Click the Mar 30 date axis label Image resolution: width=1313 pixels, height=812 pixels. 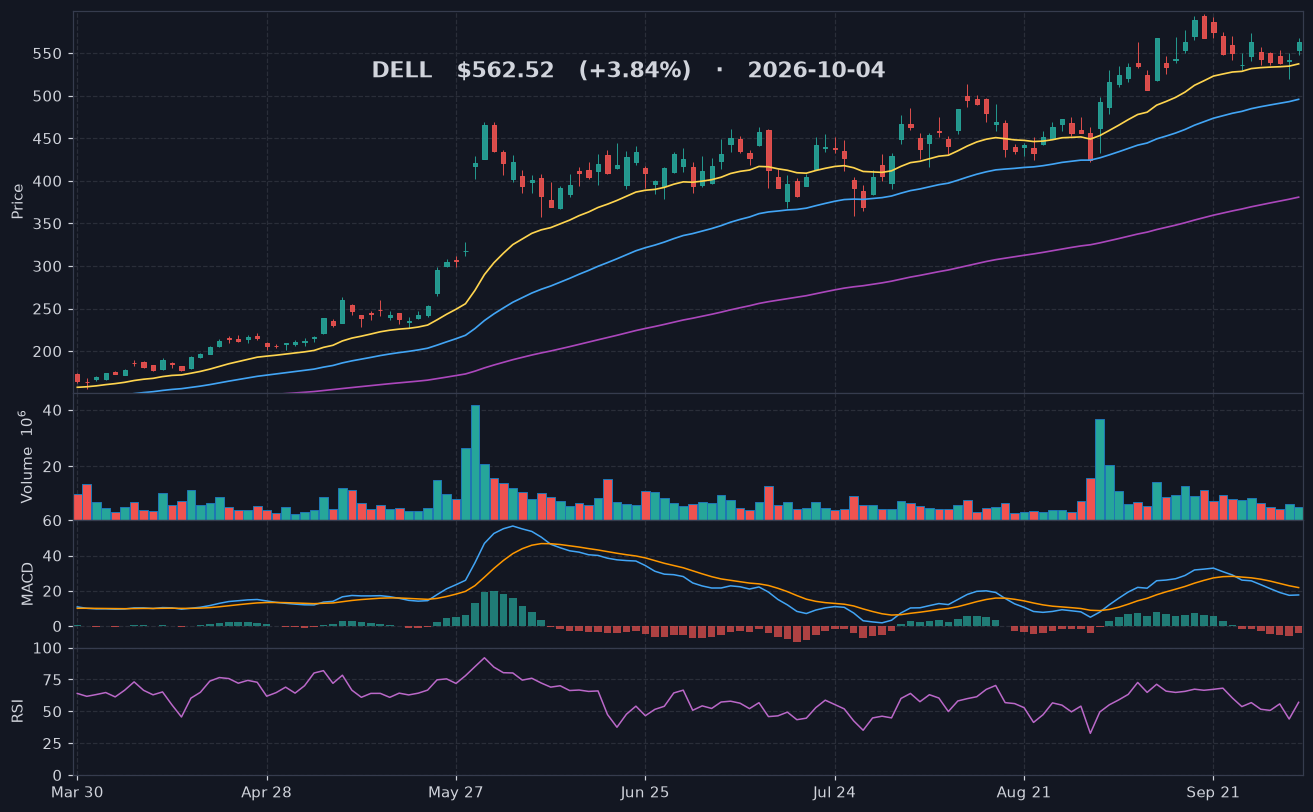pyautogui.click(x=78, y=792)
